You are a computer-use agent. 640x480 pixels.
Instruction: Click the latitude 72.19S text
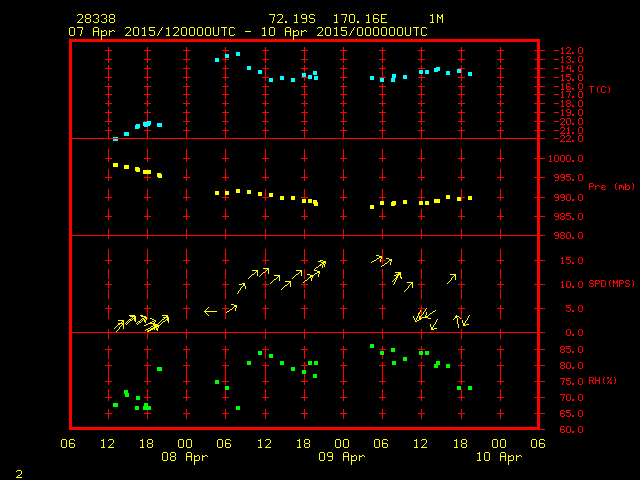click(292, 19)
